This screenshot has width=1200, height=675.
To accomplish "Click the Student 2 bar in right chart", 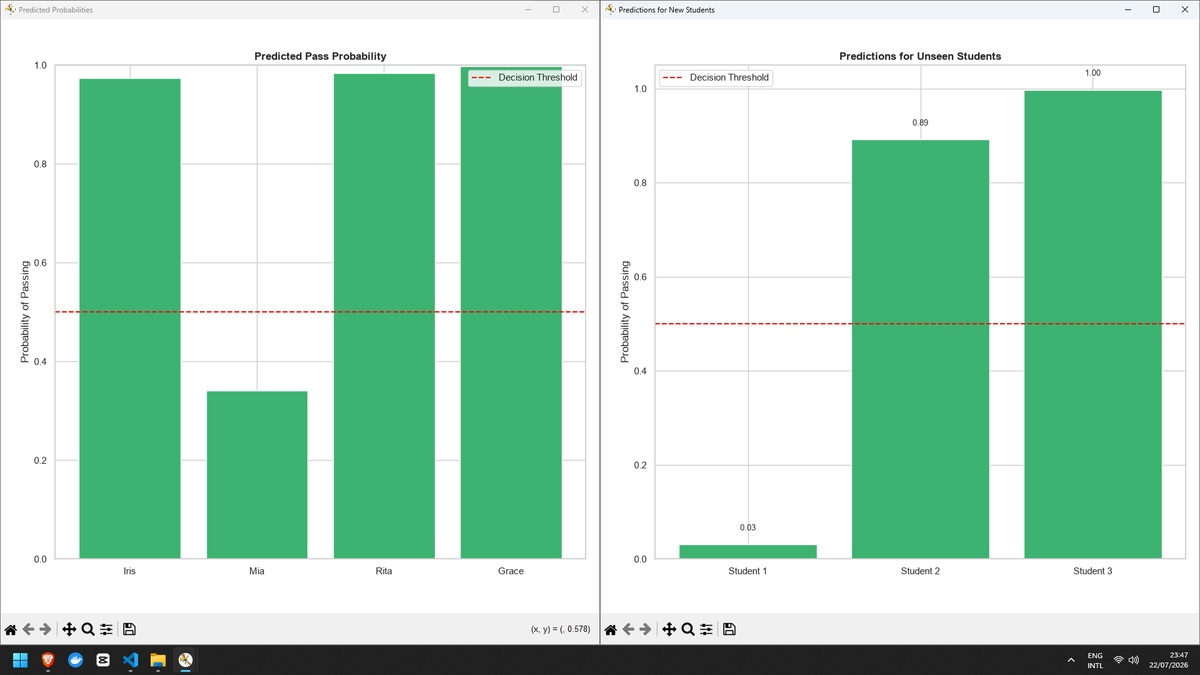I will coord(920,349).
